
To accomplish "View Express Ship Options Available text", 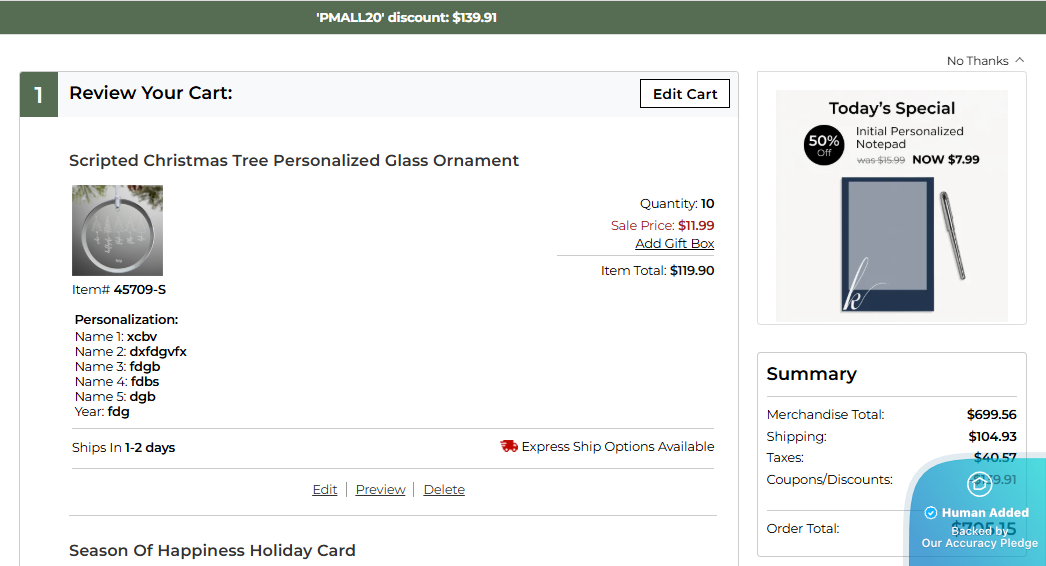I will (x=618, y=447).
